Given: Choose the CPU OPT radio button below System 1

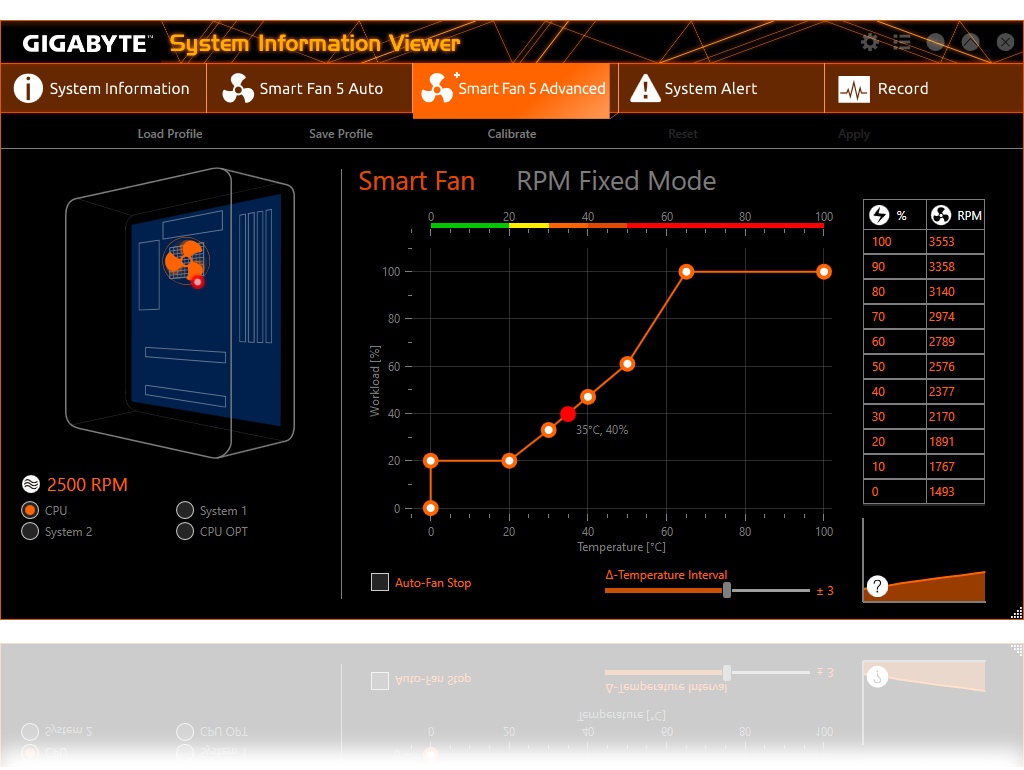Looking at the screenshot, I should pos(185,531).
